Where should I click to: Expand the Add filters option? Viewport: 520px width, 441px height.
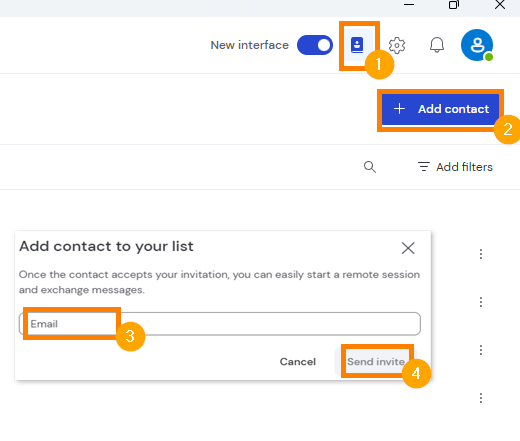coord(455,167)
